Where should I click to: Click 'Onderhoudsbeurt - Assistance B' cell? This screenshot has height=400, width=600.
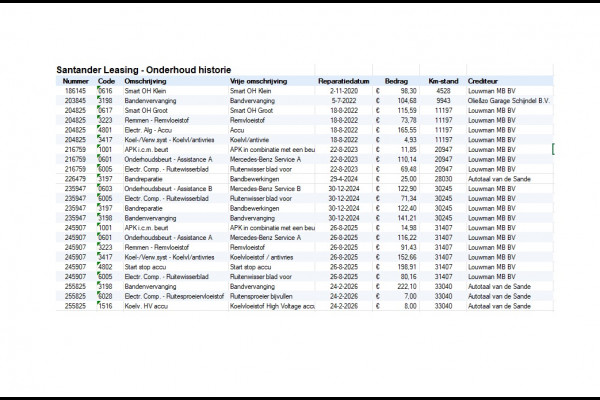pos(168,189)
